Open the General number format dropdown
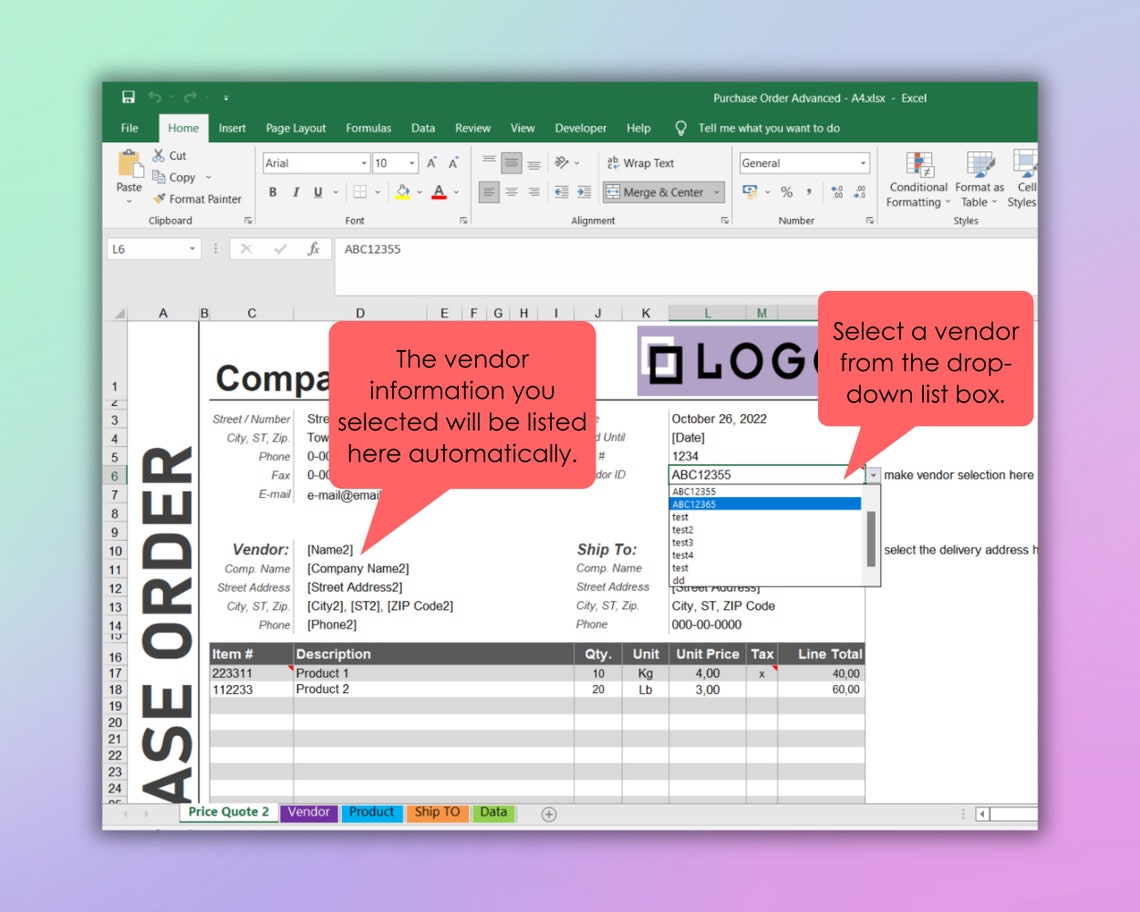1140x912 pixels. point(862,162)
